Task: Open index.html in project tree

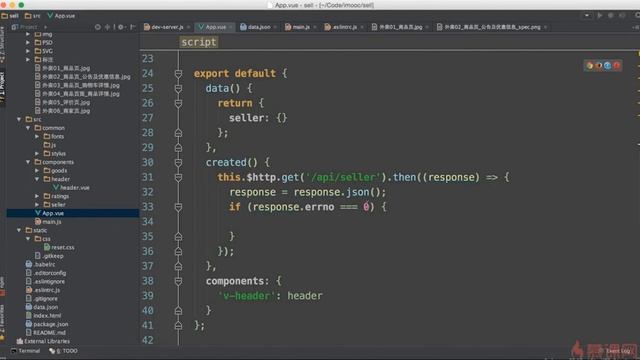Action: pos(43,316)
